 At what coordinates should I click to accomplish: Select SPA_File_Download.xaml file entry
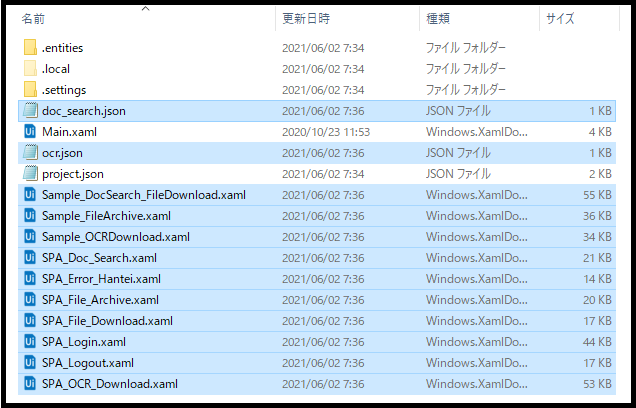tap(108, 321)
